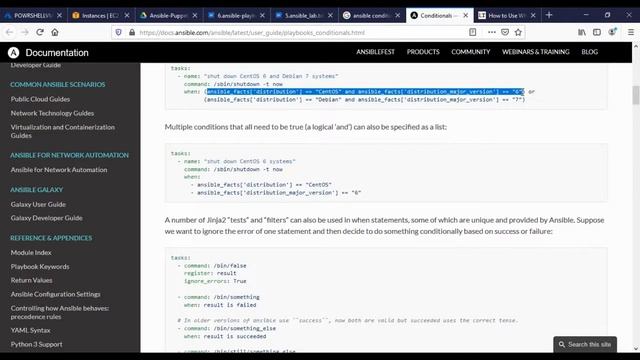
Task: Close the POWRSHELL tab
Action: tap(59, 15)
